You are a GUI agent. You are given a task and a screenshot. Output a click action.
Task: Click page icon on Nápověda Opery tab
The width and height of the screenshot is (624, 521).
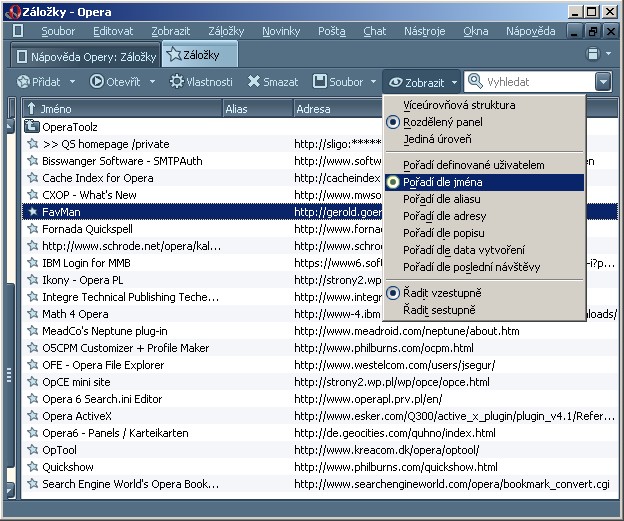pyautogui.click(x=22, y=57)
